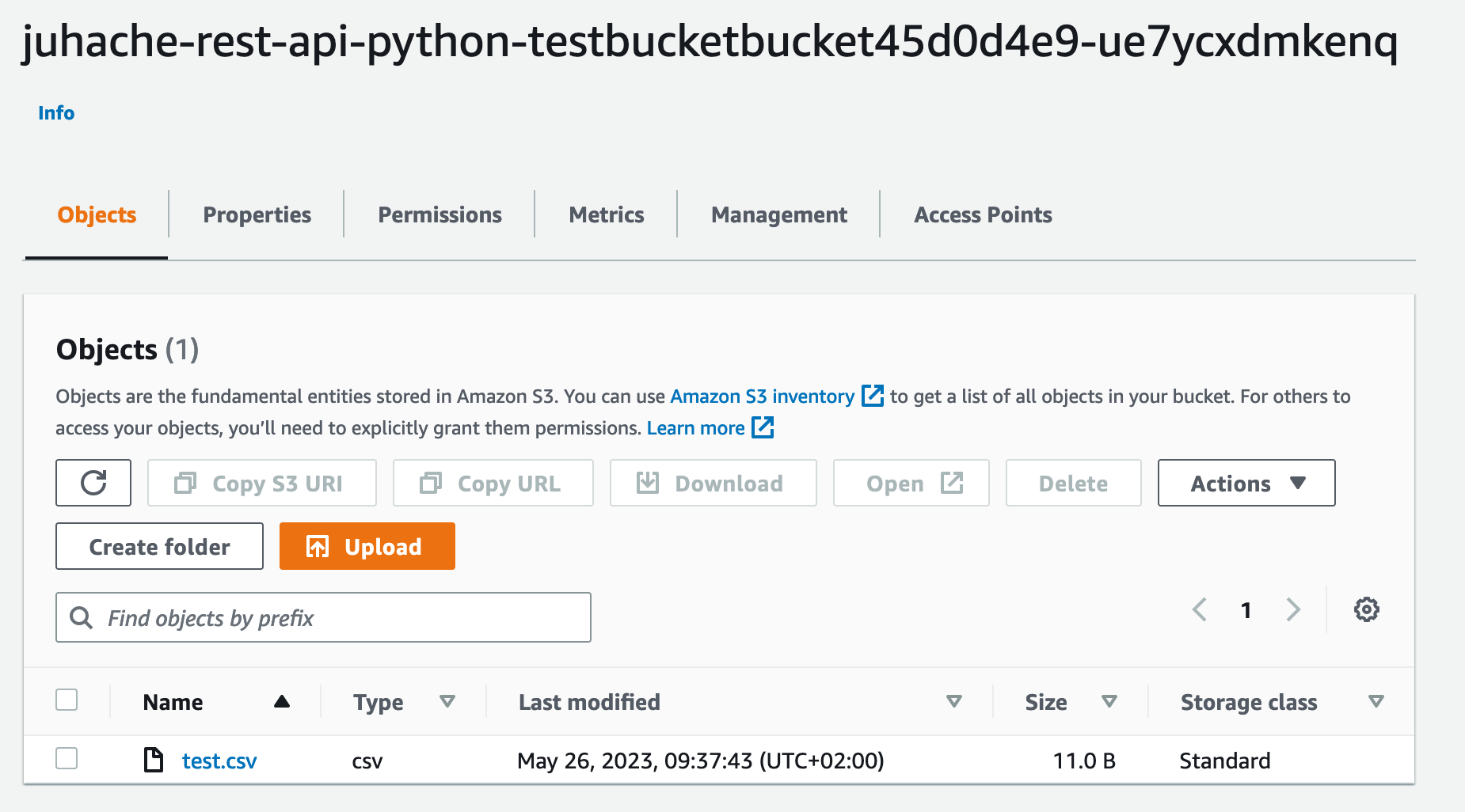Click external link icon after Learn more
This screenshot has width=1465, height=812.
(x=763, y=427)
